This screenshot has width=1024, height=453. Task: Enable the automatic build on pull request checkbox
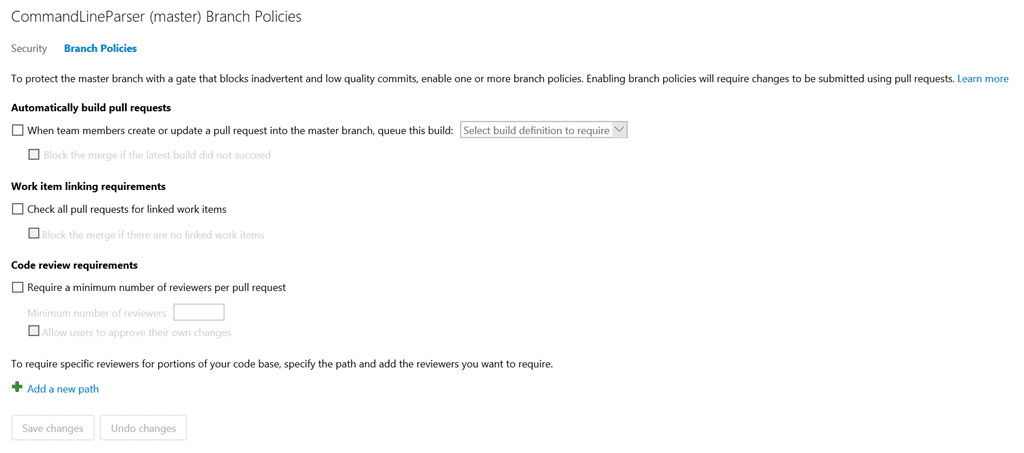click(18, 131)
